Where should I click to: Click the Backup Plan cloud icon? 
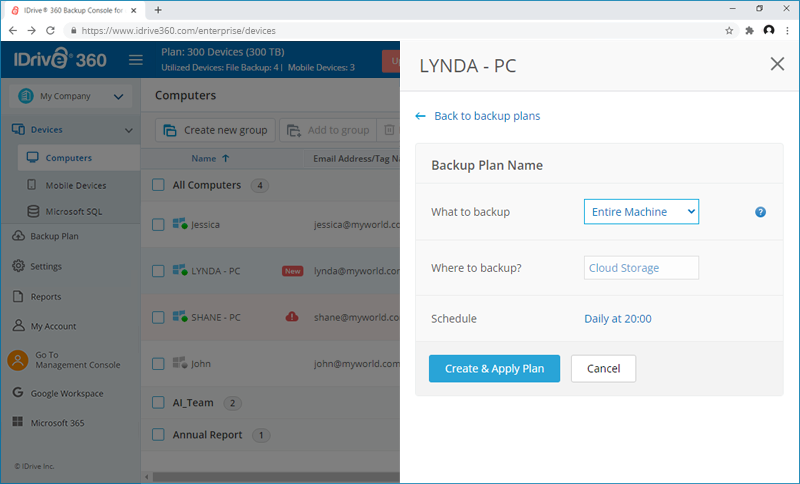click(x=18, y=235)
